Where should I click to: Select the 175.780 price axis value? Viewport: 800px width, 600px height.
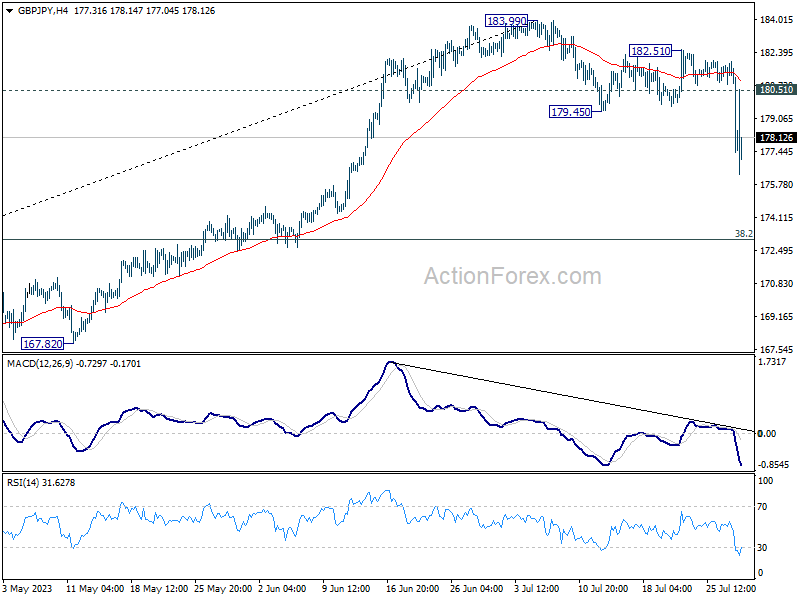click(777, 185)
